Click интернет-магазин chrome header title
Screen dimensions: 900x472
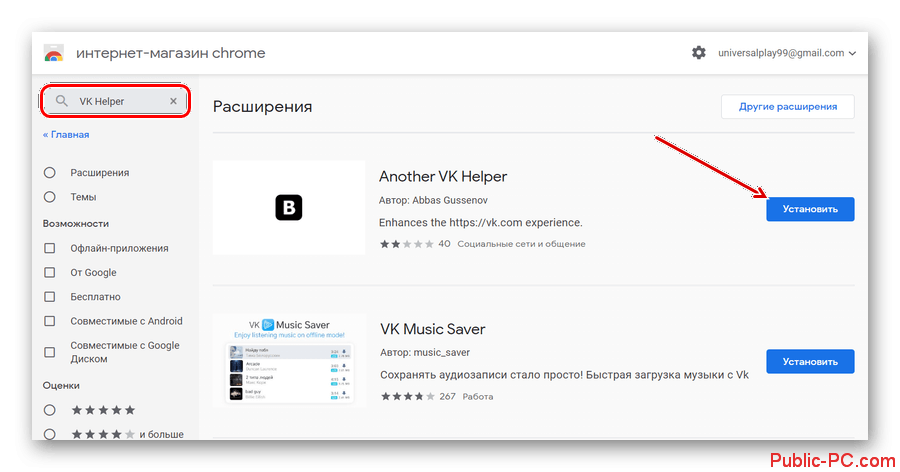(x=170, y=53)
